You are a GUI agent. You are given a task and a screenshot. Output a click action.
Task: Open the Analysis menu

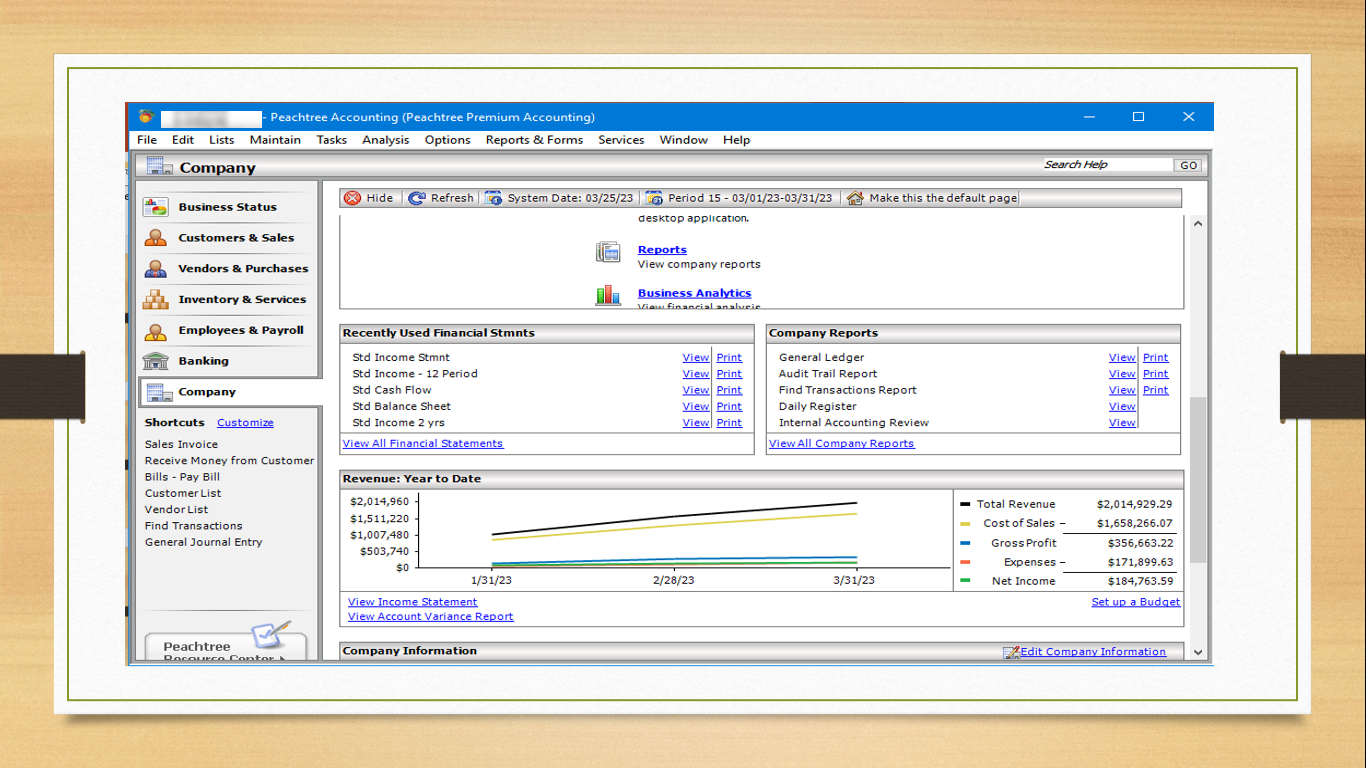point(386,140)
